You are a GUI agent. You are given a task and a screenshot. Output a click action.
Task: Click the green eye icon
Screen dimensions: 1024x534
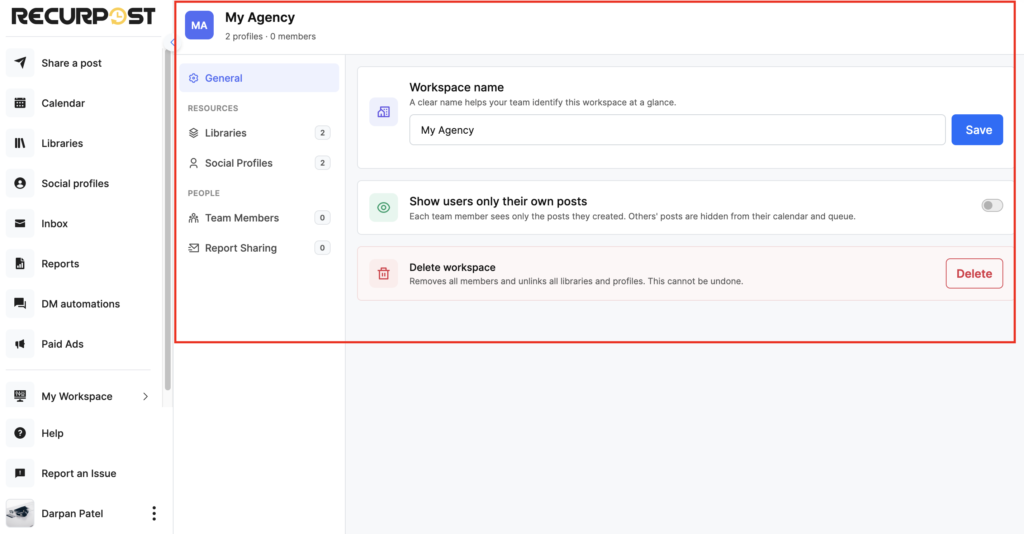tap(383, 208)
